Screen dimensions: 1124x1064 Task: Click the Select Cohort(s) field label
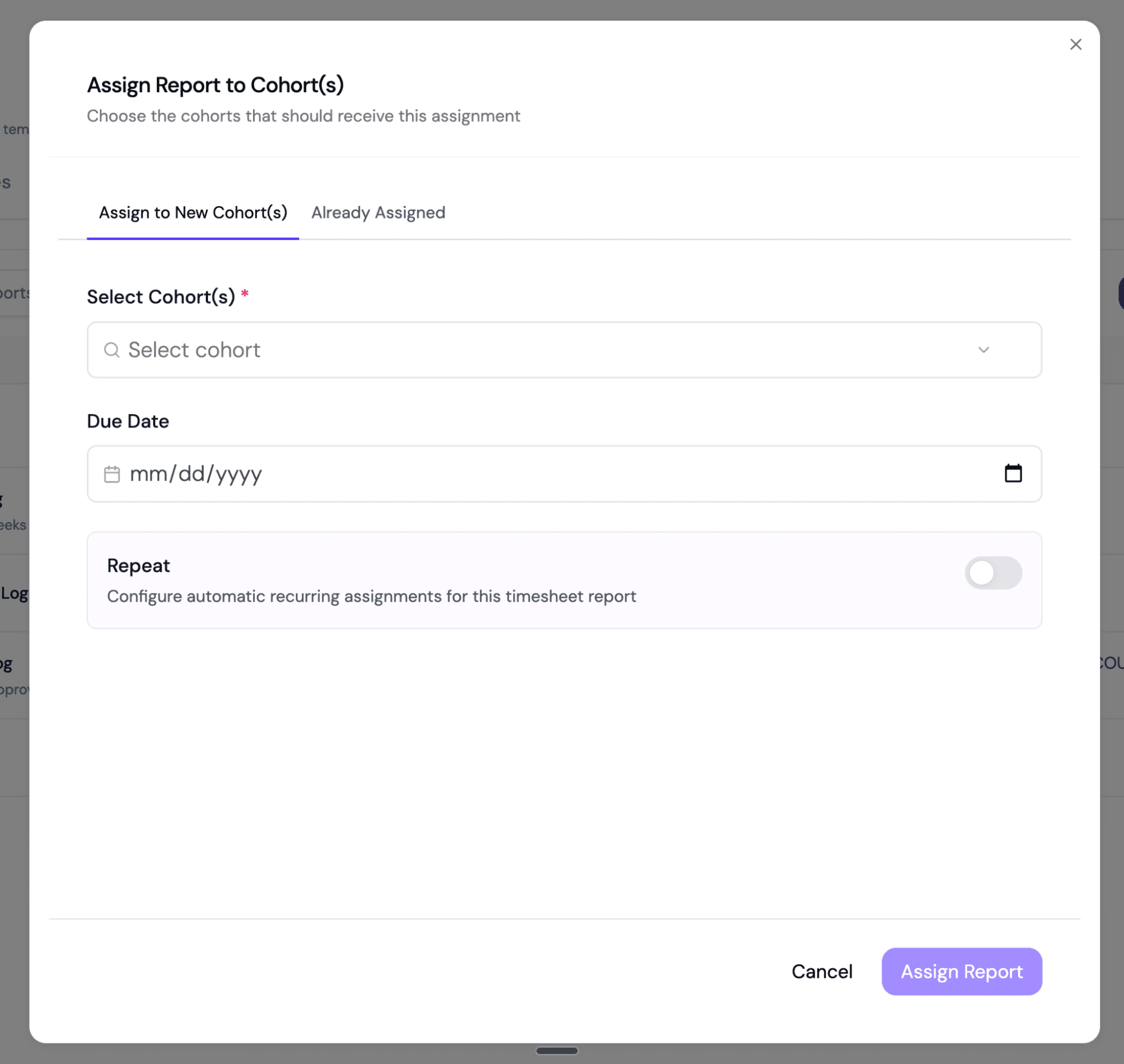(162, 297)
